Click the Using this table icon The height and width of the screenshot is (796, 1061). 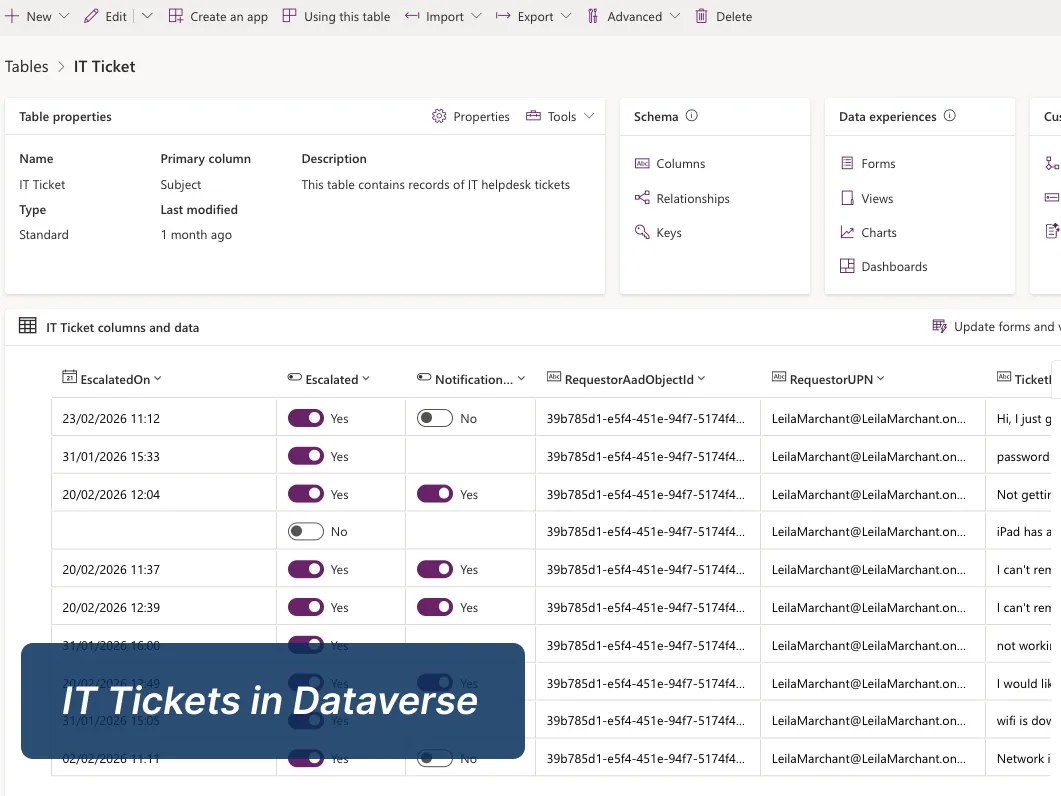pyautogui.click(x=290, y=16)
